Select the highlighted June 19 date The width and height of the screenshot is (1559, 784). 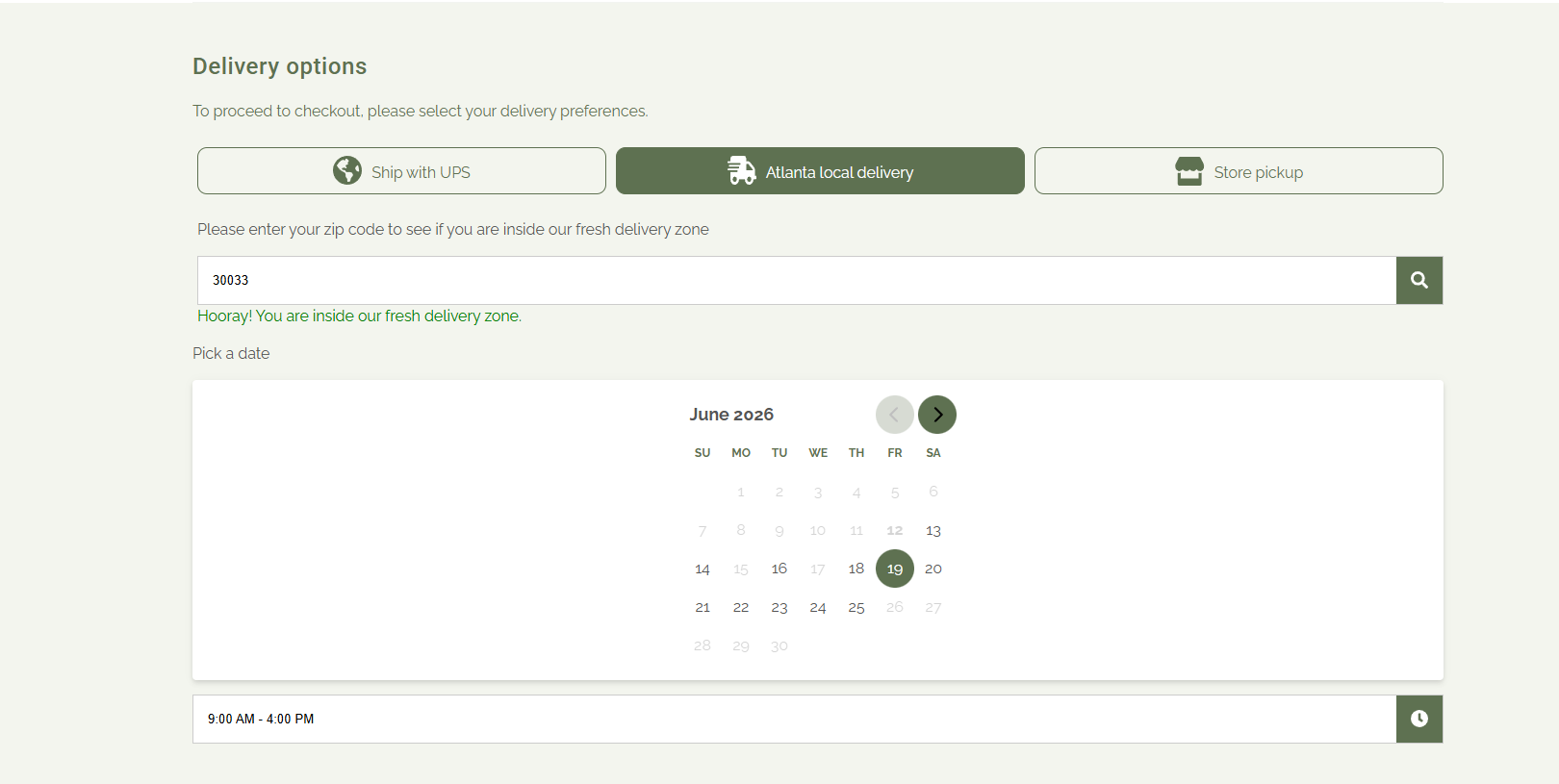click(895, 569)
